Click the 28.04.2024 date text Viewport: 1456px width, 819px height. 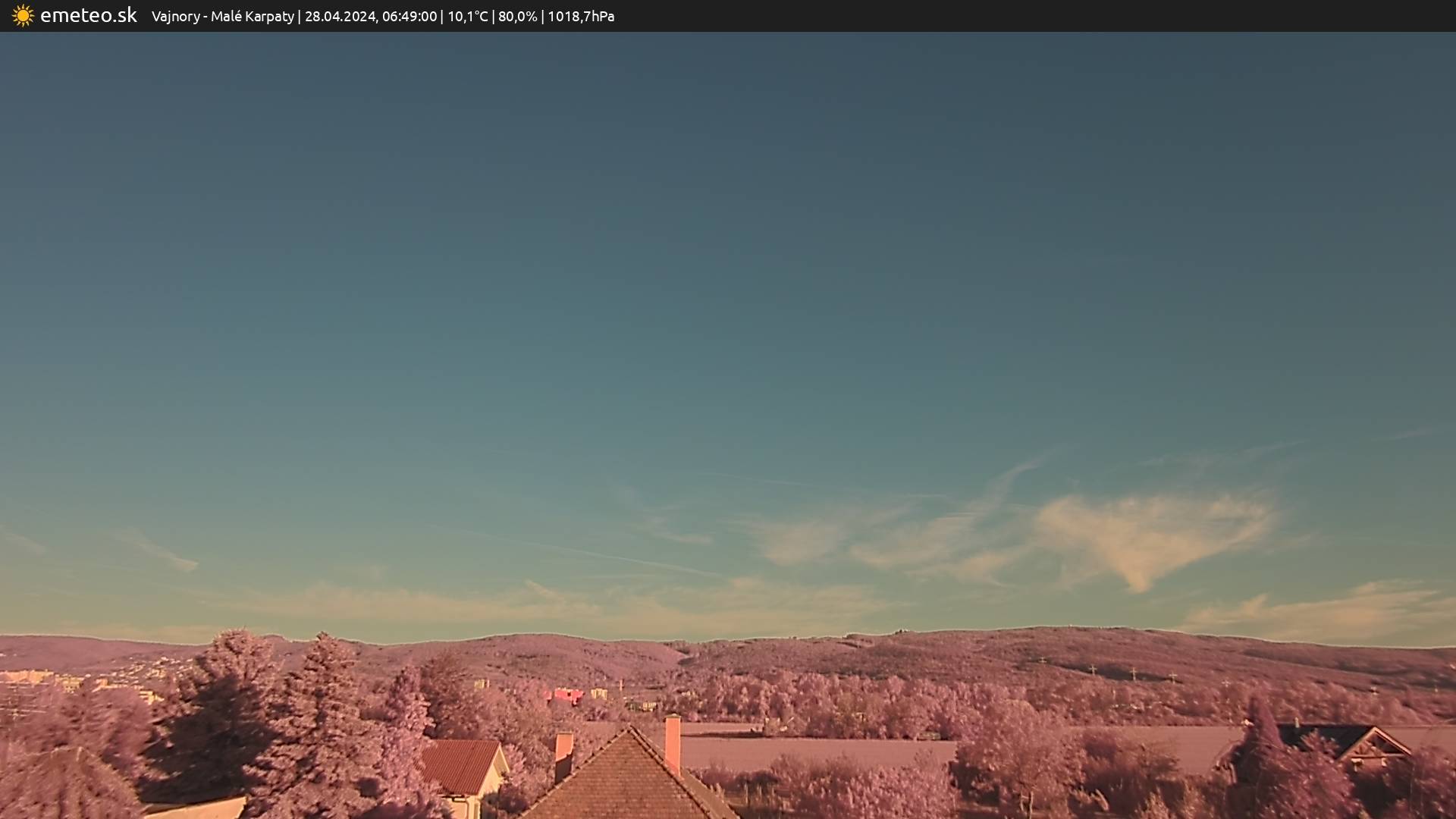click(340, 17)
